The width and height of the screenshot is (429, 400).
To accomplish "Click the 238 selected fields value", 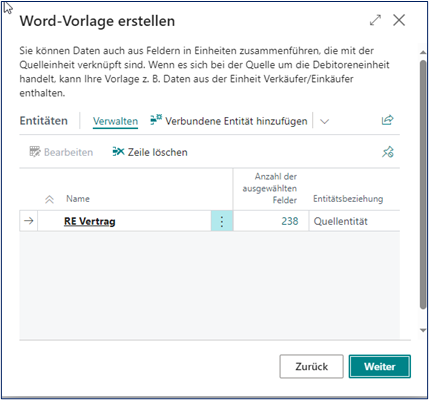I will point(289,221).
